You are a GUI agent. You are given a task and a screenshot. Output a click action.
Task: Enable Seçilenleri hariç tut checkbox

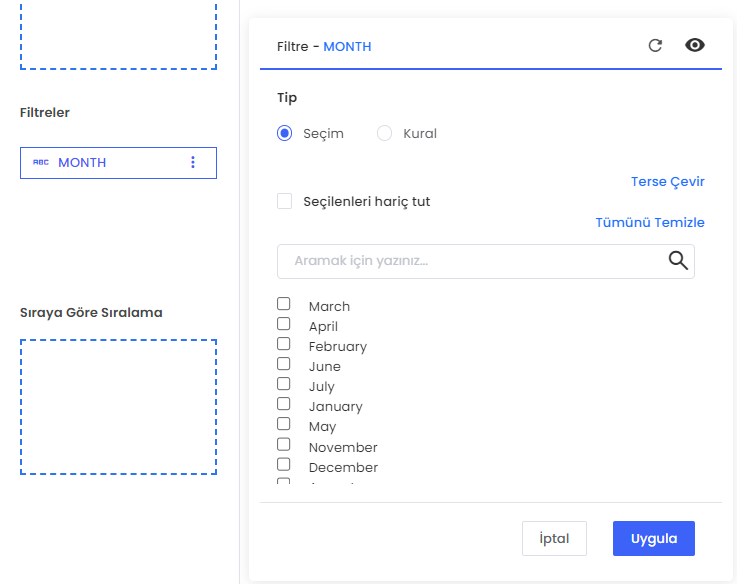pos(284,201)
